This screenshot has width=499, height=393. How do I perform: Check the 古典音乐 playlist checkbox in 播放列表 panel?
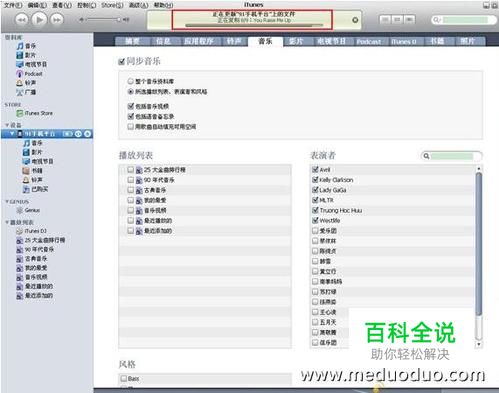(131, 190)
